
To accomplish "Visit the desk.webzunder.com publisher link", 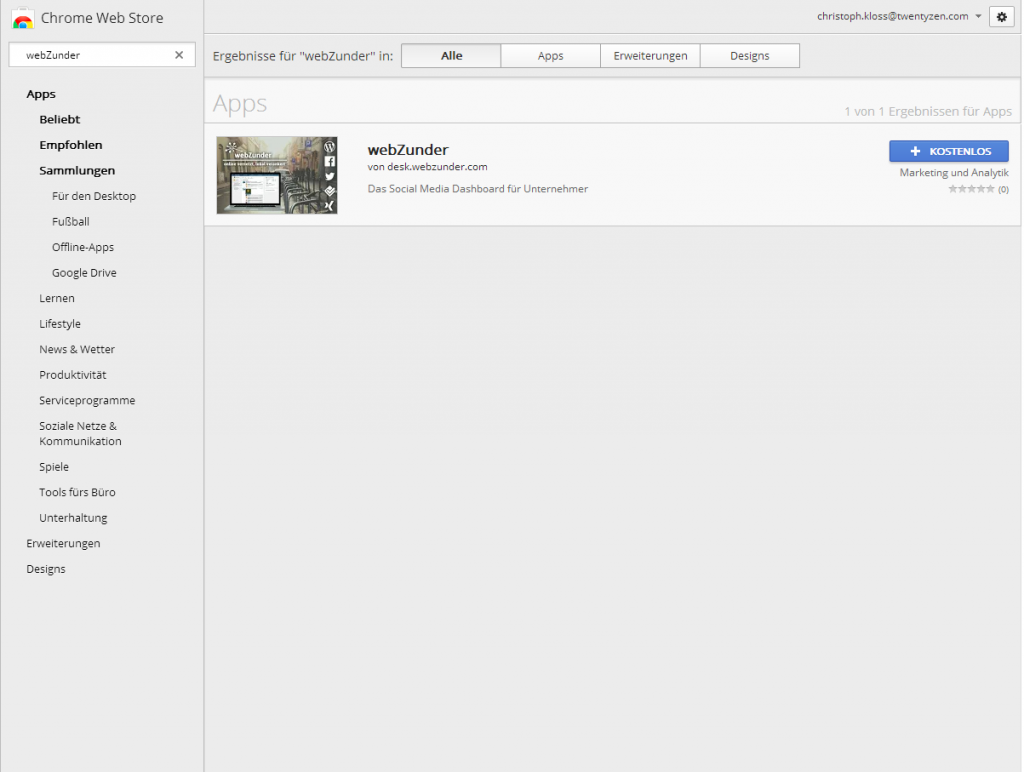I will tap(435, 167).
